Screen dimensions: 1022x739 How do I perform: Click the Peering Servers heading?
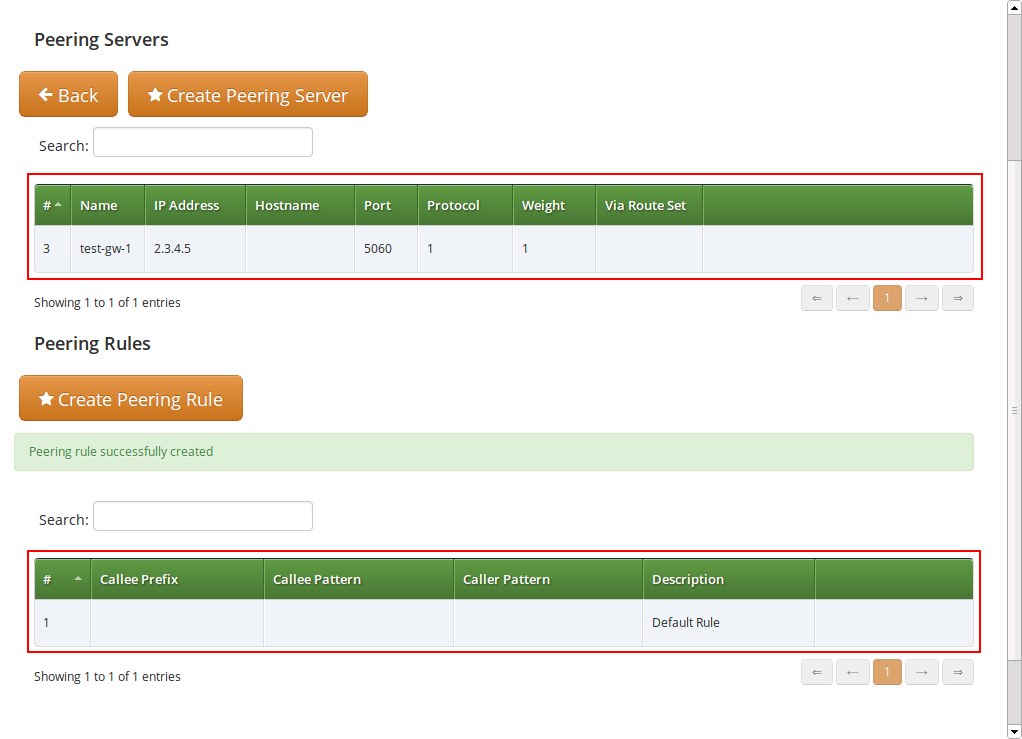click(101, 40)
